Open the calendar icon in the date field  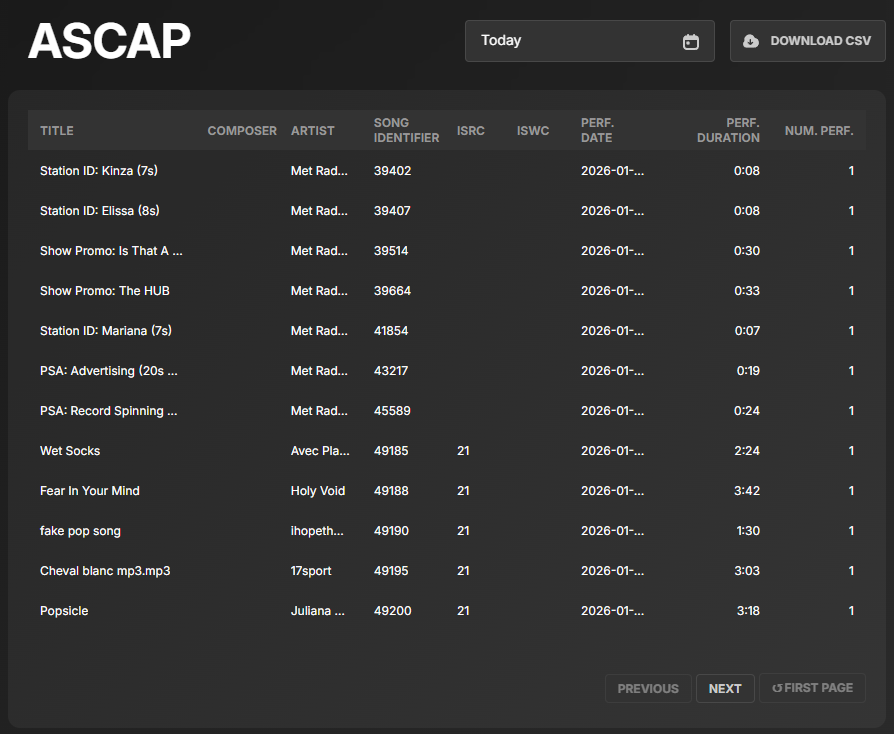pos(690,42)
